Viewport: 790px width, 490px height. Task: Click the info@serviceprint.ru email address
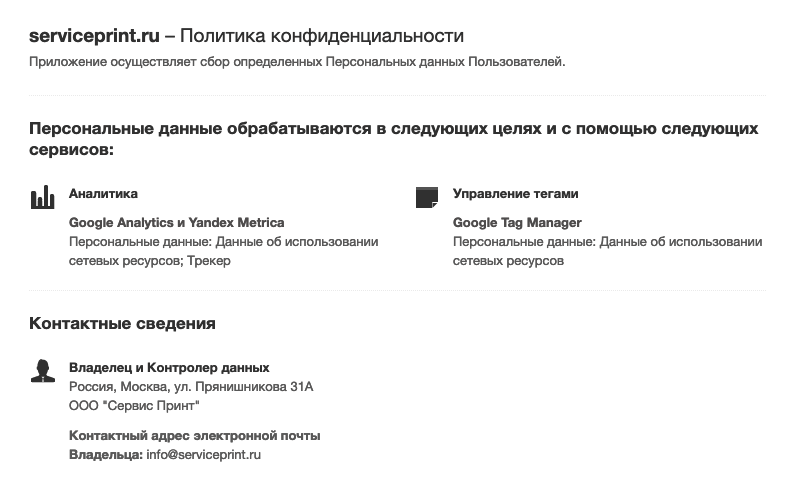pyautogui.click(x=203, y=455)
